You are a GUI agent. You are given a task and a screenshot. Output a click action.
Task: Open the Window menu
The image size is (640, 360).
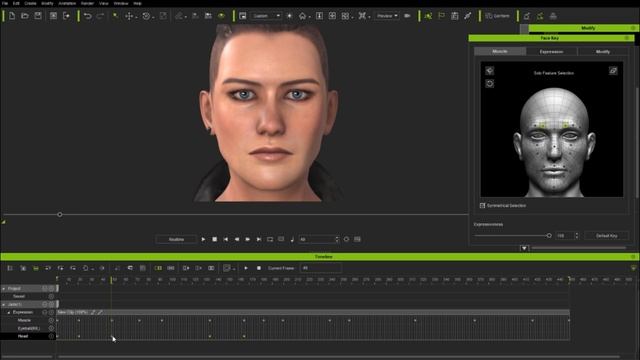point(121,3)
